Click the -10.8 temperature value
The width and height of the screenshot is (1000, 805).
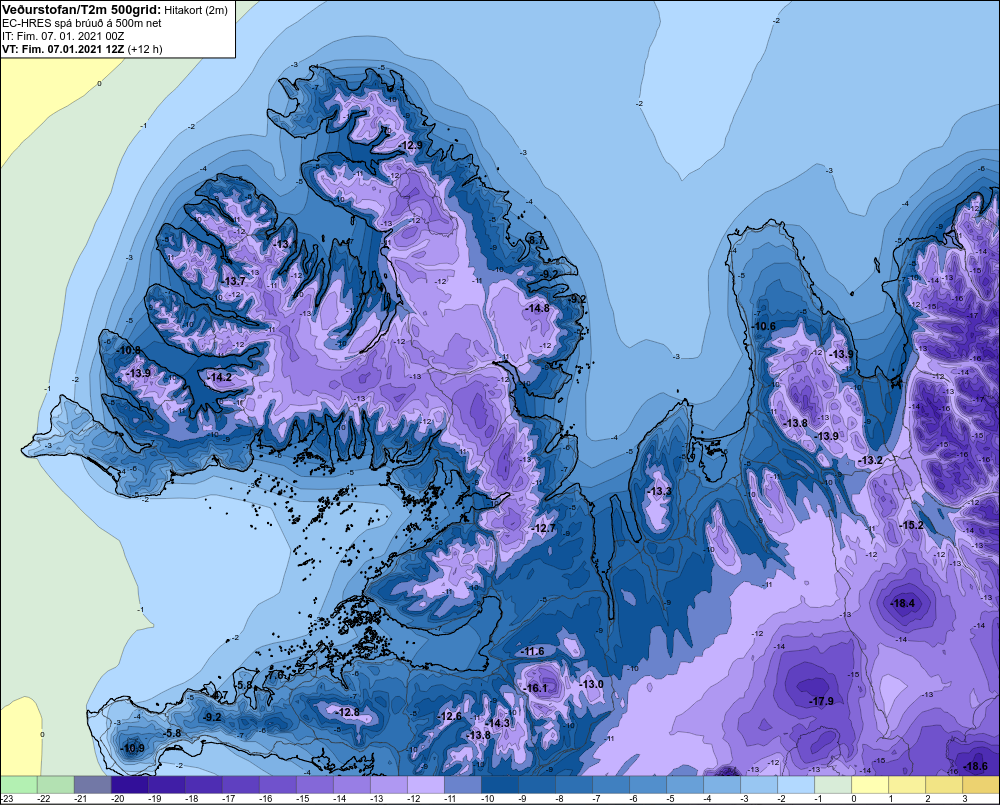[129, 350]
